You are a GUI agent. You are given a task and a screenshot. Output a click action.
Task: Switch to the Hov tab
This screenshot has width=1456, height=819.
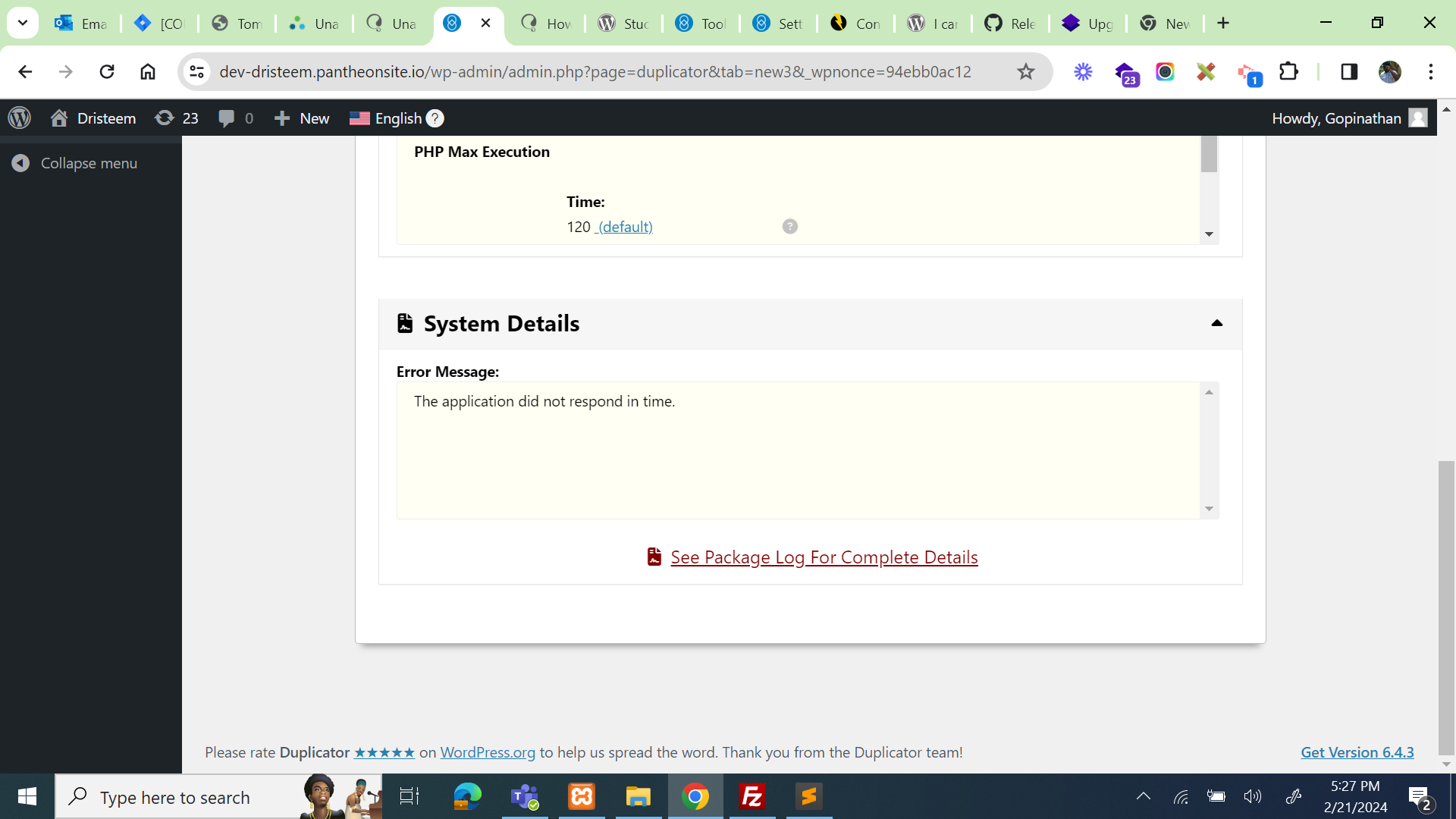click(546, 24)
